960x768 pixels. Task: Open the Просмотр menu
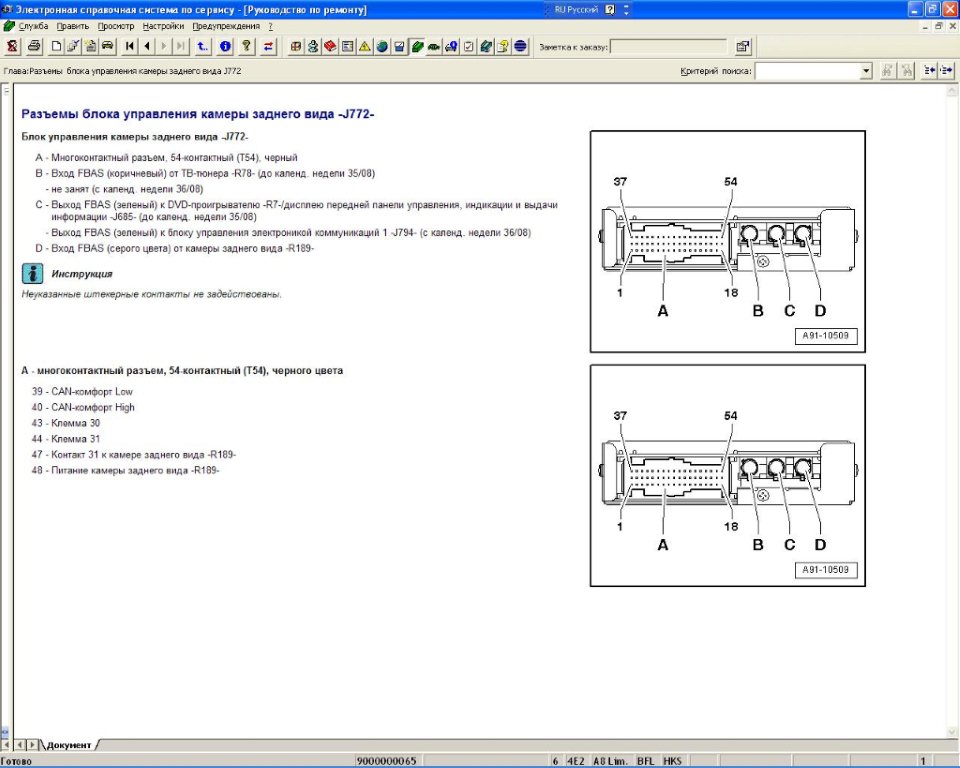coord(116,25)
